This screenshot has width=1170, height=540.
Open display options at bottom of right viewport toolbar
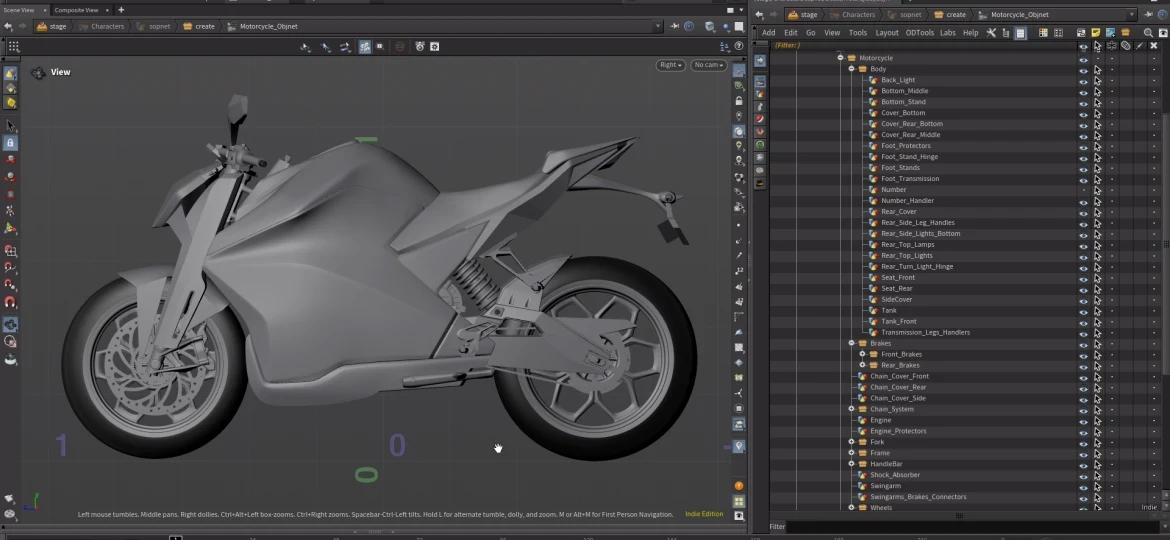click(739, 515)
